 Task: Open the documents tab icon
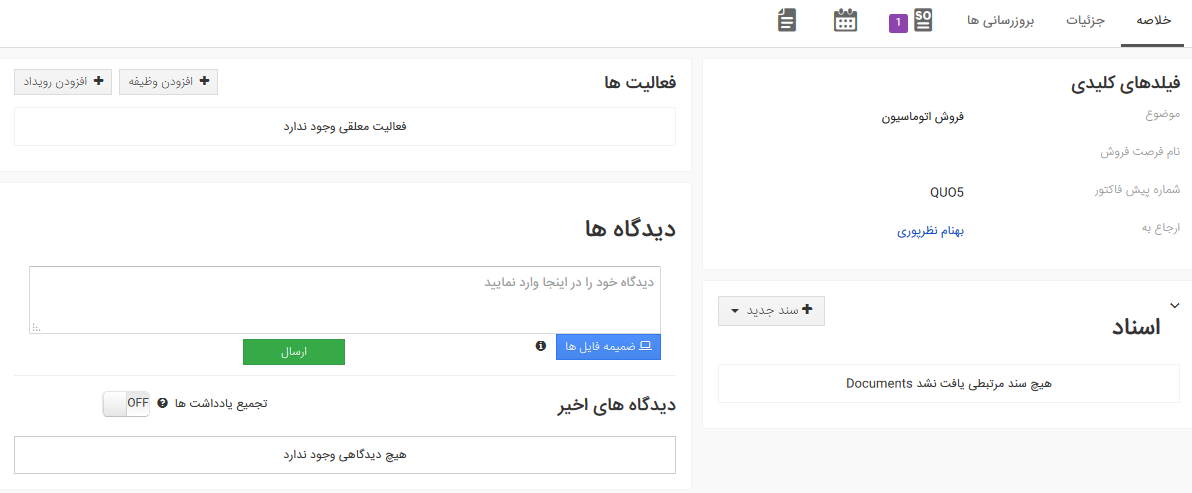(x=787, y=21)
